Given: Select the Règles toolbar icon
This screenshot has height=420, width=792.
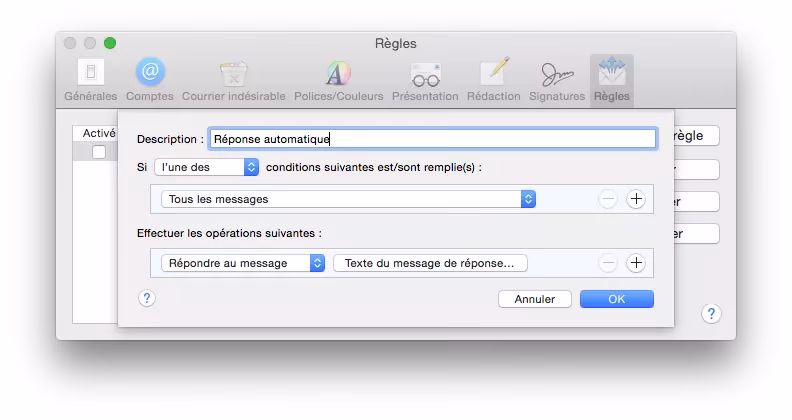Looking at the screenshot, I should point(612,81).
